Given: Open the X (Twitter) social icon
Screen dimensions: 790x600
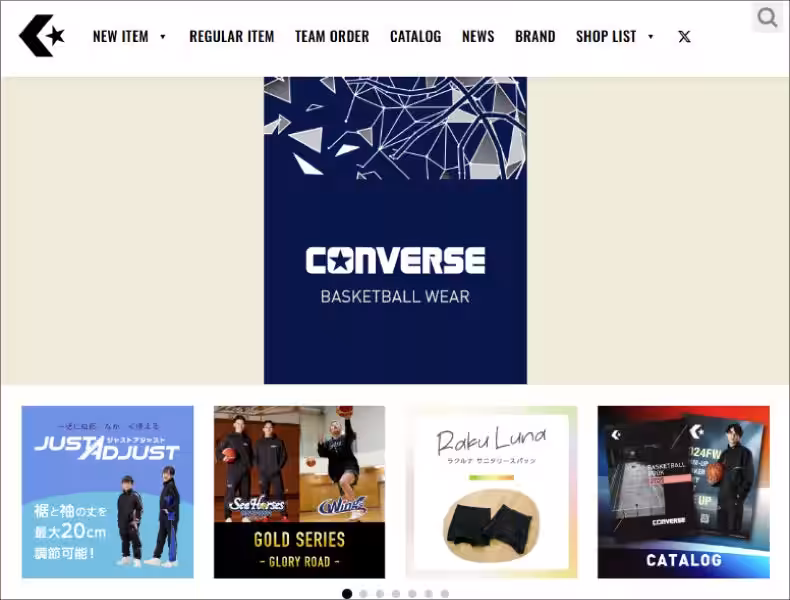Looking at the screenshot, I should tap(684, 37).
